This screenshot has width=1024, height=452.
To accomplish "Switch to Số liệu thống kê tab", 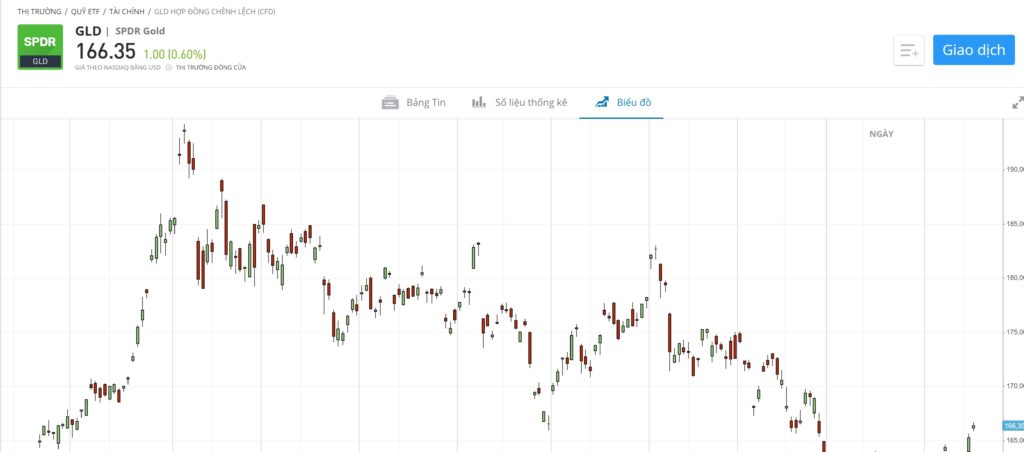I will tap(520, 102).
